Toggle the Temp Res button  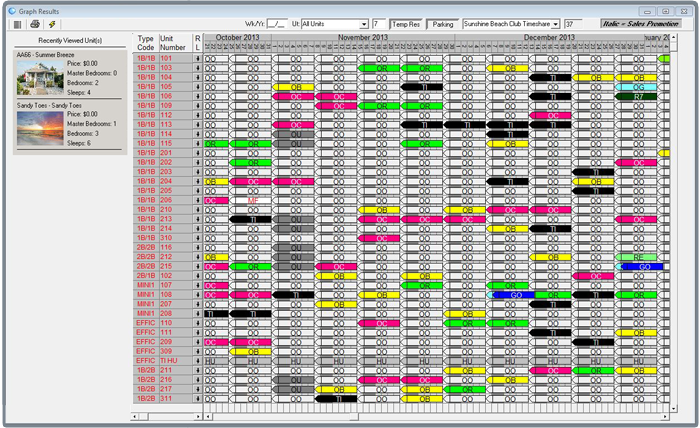click(x=406, y=23)
